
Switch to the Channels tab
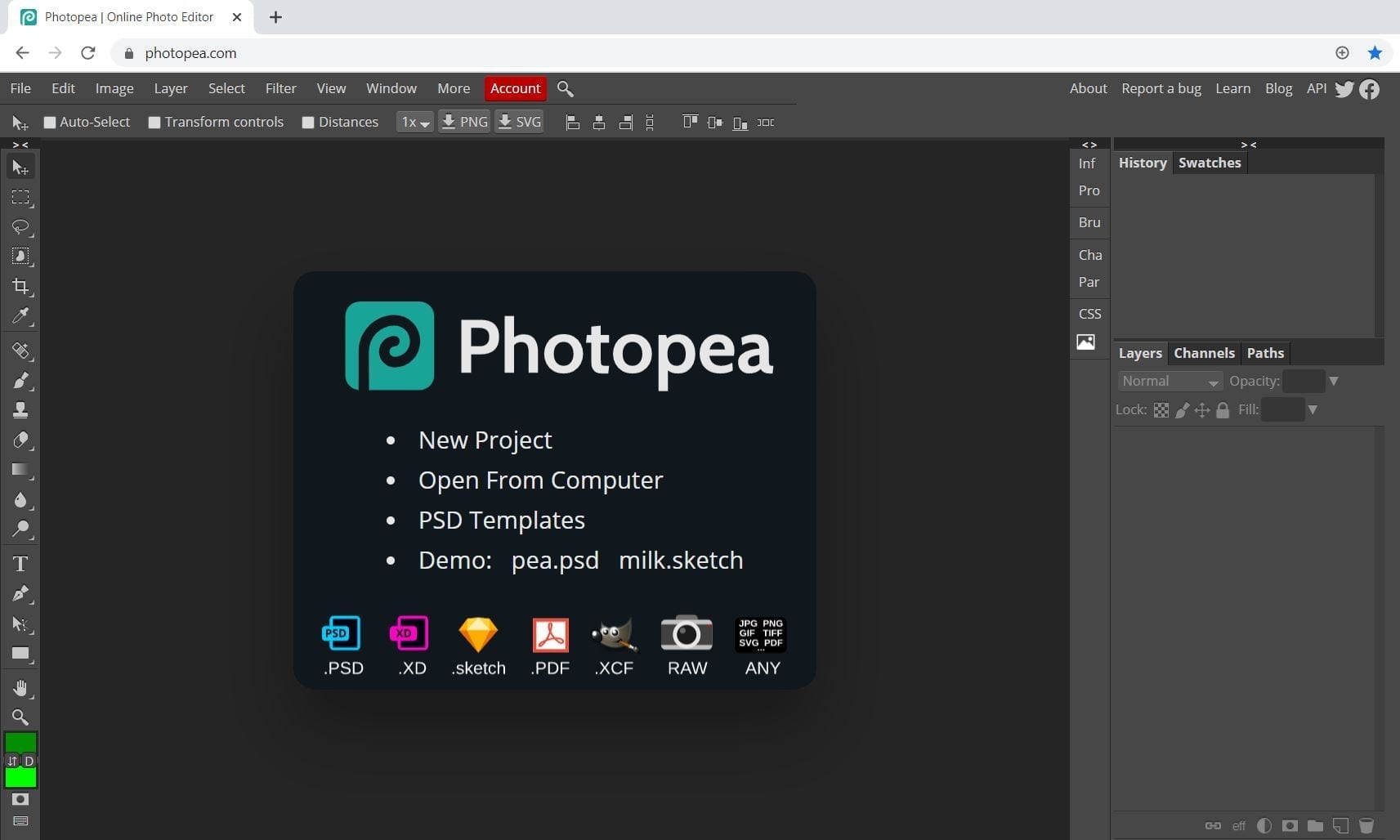(1204, 353)
